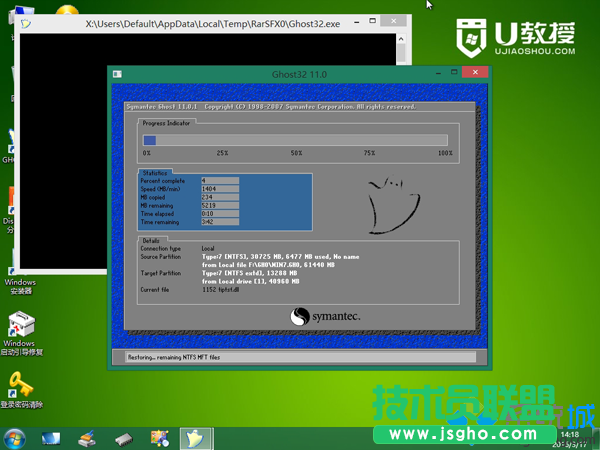Click the Ghost32 window system menu icon
This screenshot has width=600, height=450.
click(118, 74)
